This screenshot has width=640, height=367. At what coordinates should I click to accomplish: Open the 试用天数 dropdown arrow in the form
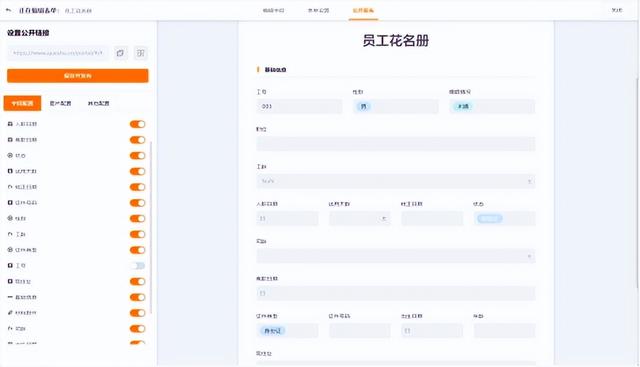tap(384, 219)
